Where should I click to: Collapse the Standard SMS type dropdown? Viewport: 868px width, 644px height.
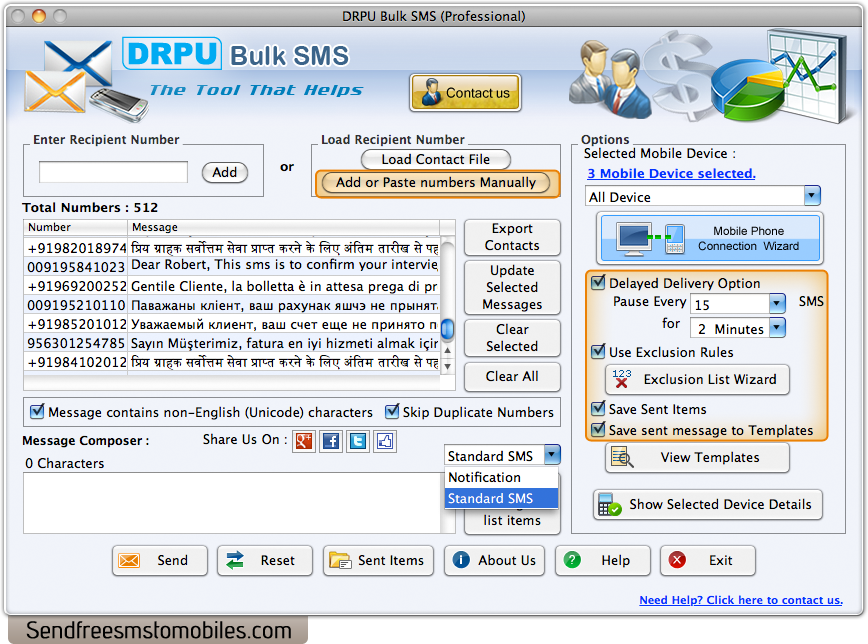tap(552, 455)
